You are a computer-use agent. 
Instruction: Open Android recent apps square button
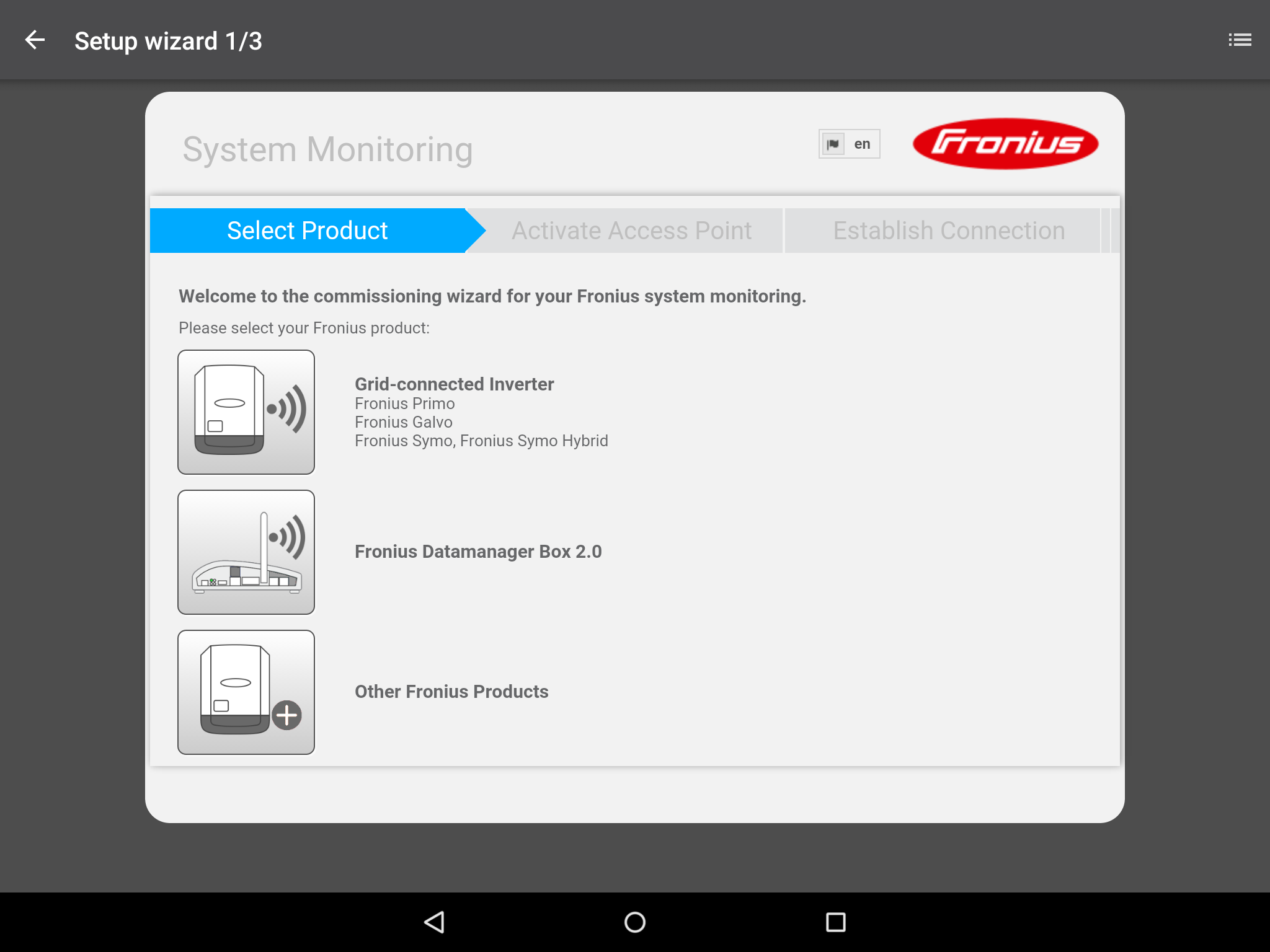tap(836, 922)
